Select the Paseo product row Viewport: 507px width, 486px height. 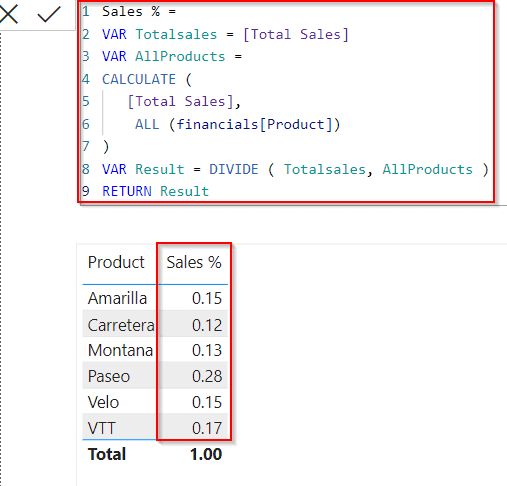point(155,376)
